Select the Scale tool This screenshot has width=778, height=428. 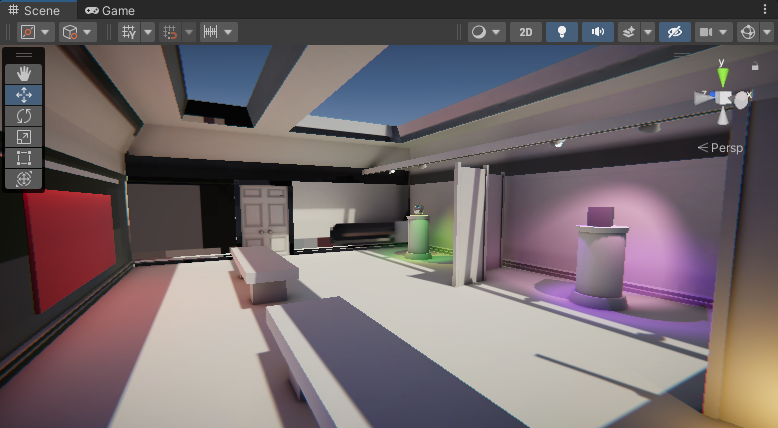point(24,137)
